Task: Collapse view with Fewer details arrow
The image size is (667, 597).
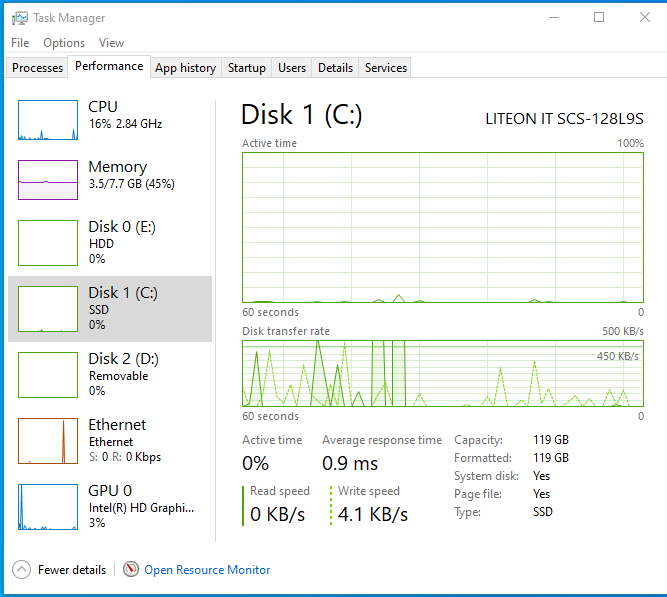Action: point(22,570)
